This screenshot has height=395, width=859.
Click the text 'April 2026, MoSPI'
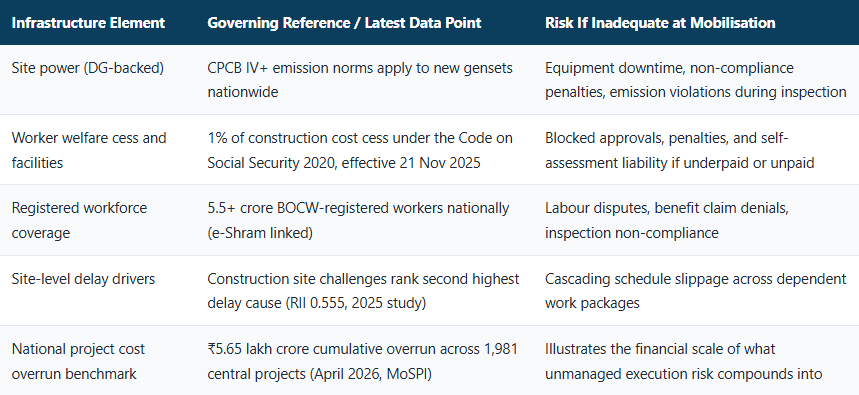point(368,374)
